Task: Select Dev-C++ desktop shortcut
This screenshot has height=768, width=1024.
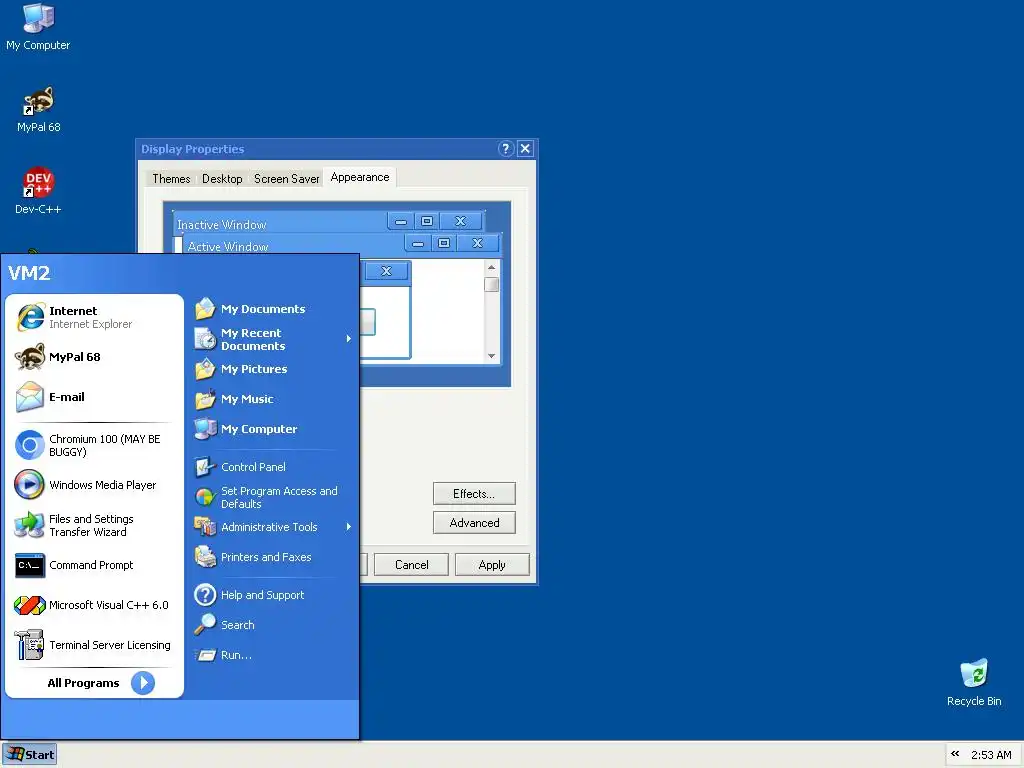Action: (x=38, y=191)
